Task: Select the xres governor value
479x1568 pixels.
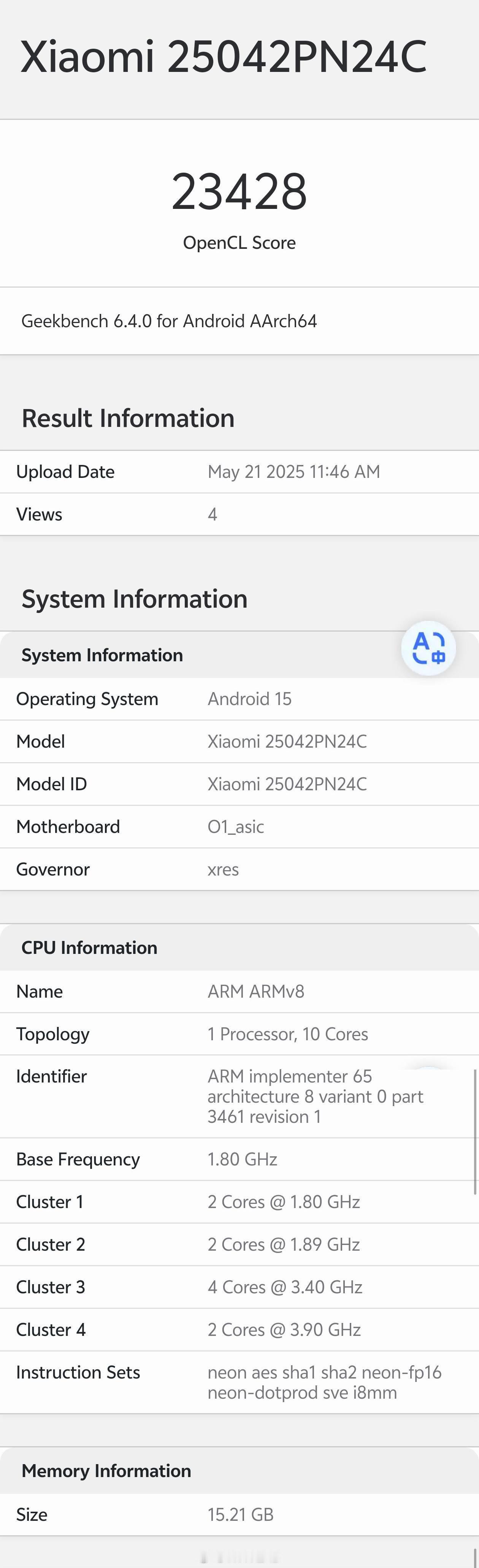Action: 223,870
